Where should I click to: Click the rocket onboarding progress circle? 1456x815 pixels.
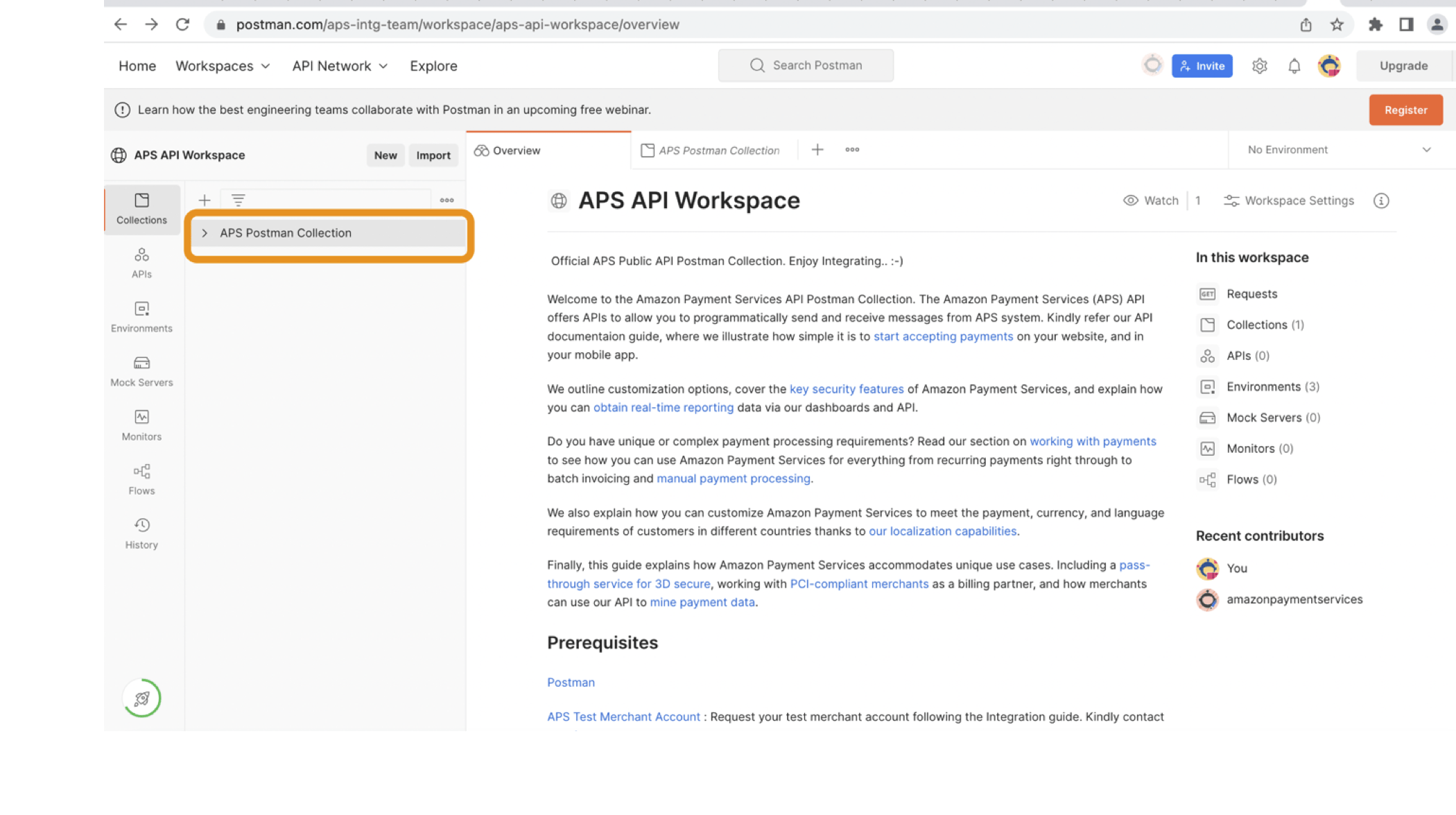pos(141,698)
